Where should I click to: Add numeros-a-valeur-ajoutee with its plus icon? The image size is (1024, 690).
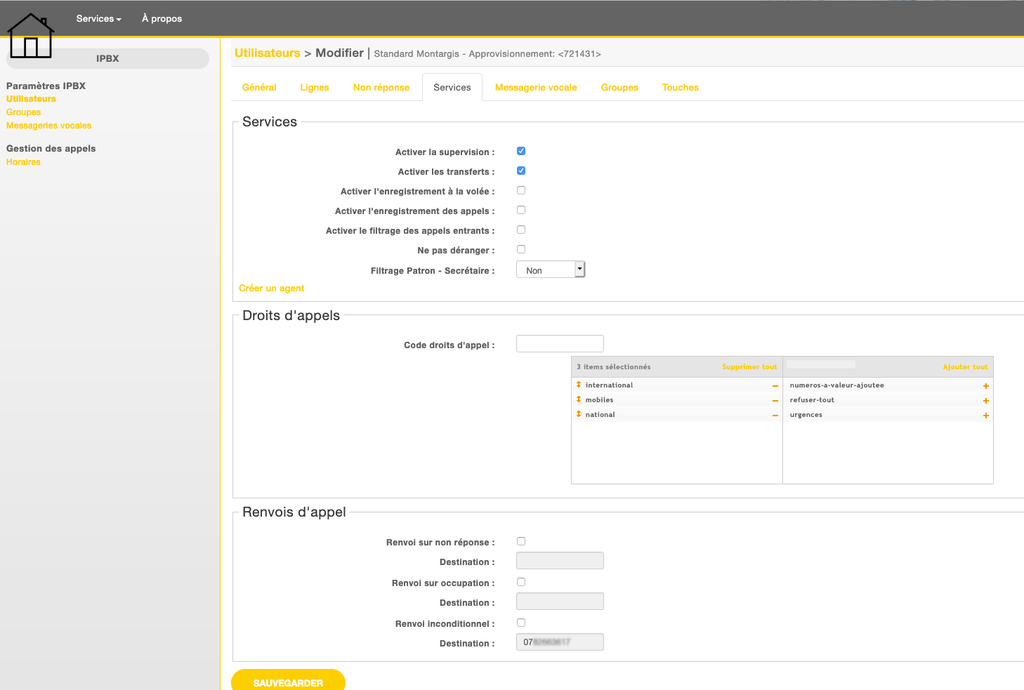coord(986,386)
